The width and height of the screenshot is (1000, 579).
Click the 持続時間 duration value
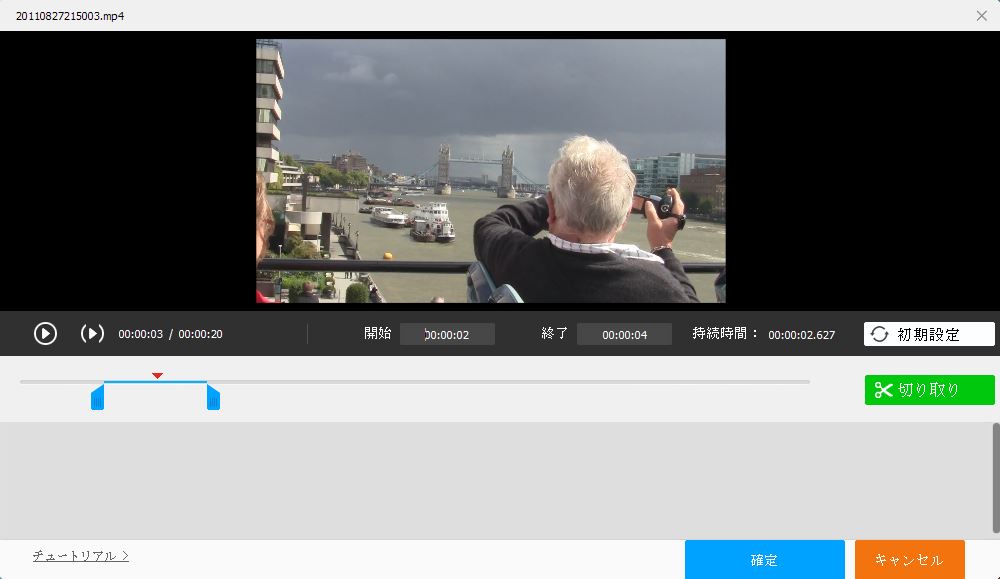point(801,335)
